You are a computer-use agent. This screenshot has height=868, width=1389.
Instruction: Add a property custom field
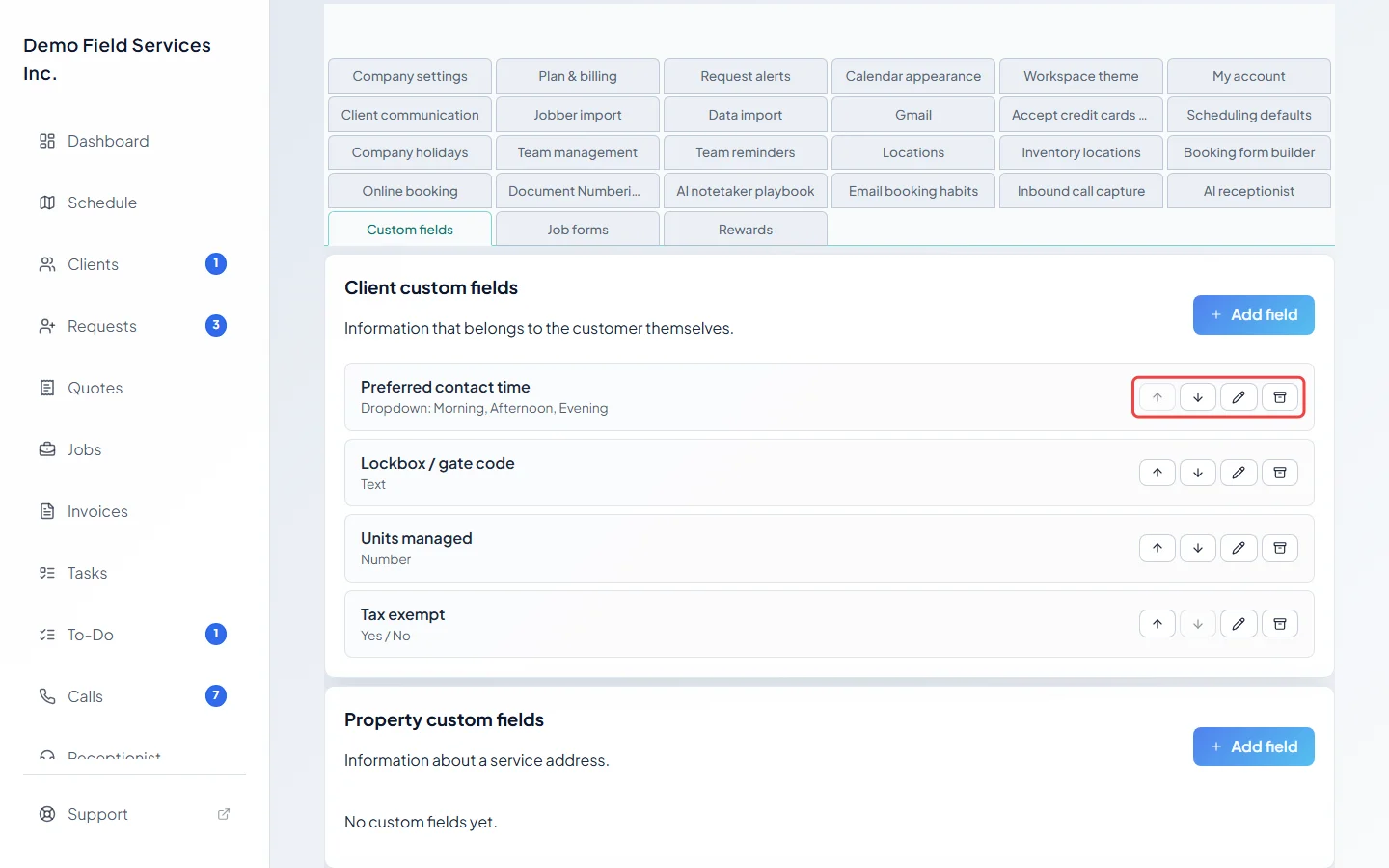(x=1254, y=746)
